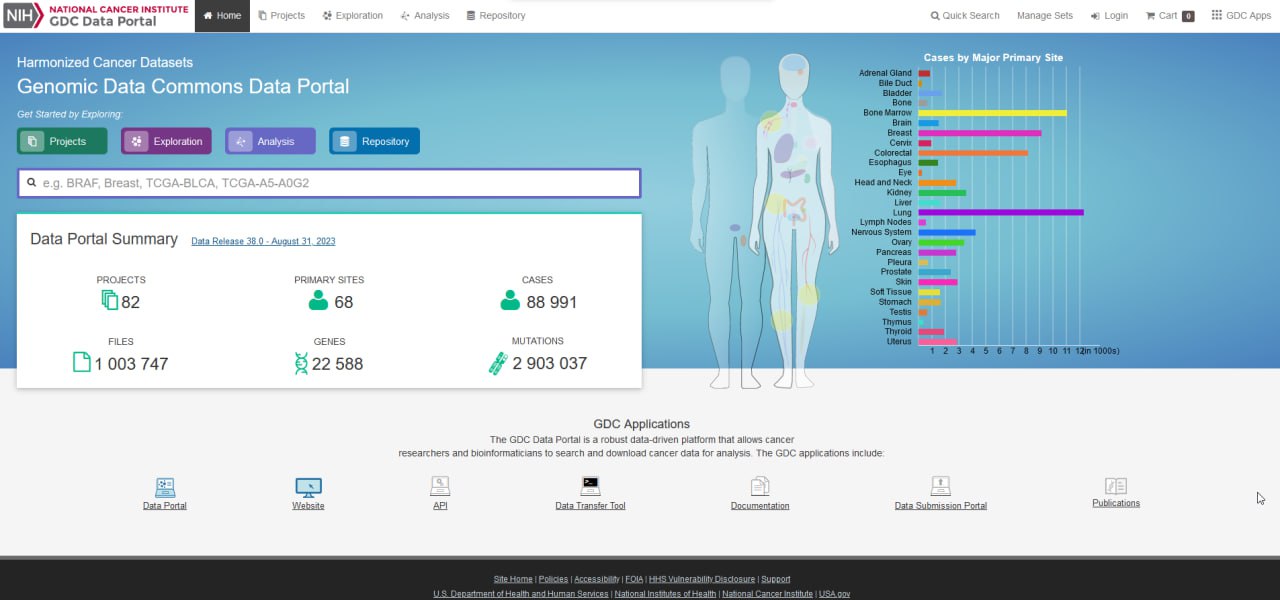
Task: Open the Data Portal text link
Action: [165, 506]
